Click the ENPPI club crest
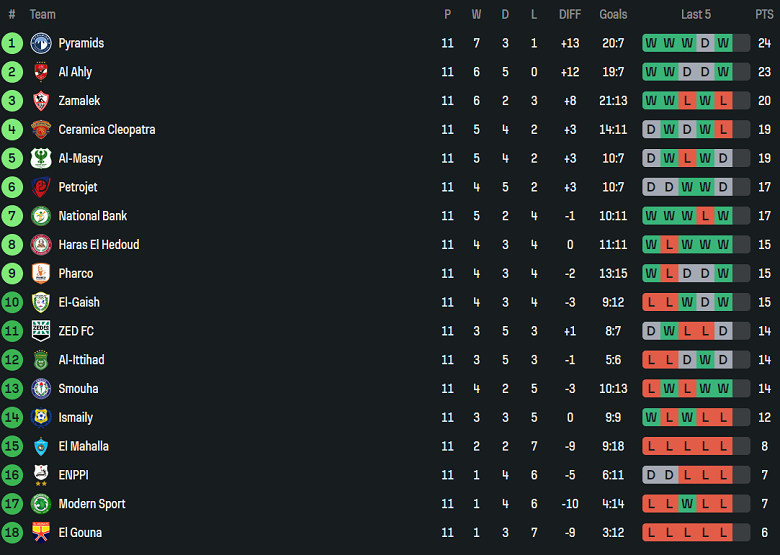Image resolution: width=780 pixels, height=555 pixels. [41, 475]
